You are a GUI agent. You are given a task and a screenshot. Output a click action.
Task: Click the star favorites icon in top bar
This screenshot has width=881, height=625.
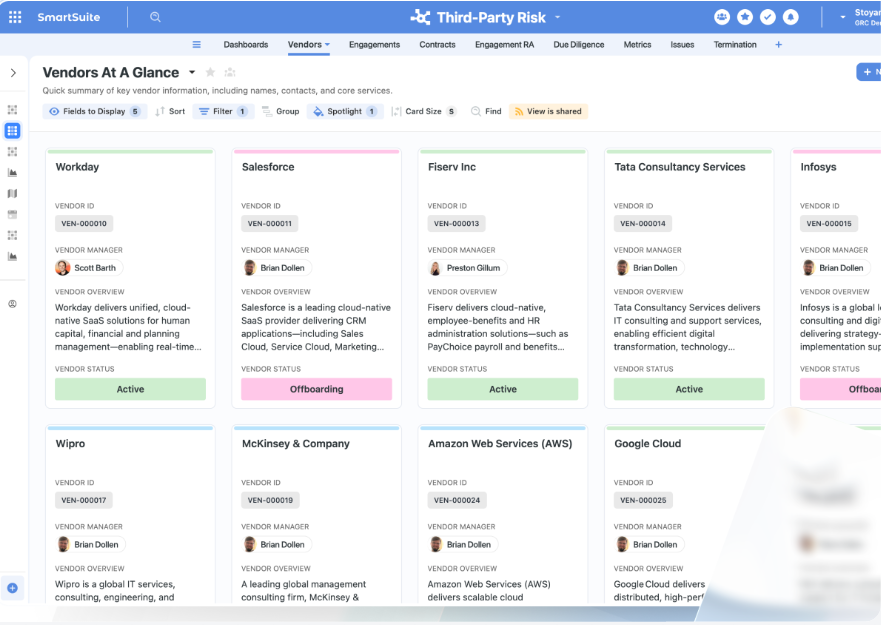[745, 17]
